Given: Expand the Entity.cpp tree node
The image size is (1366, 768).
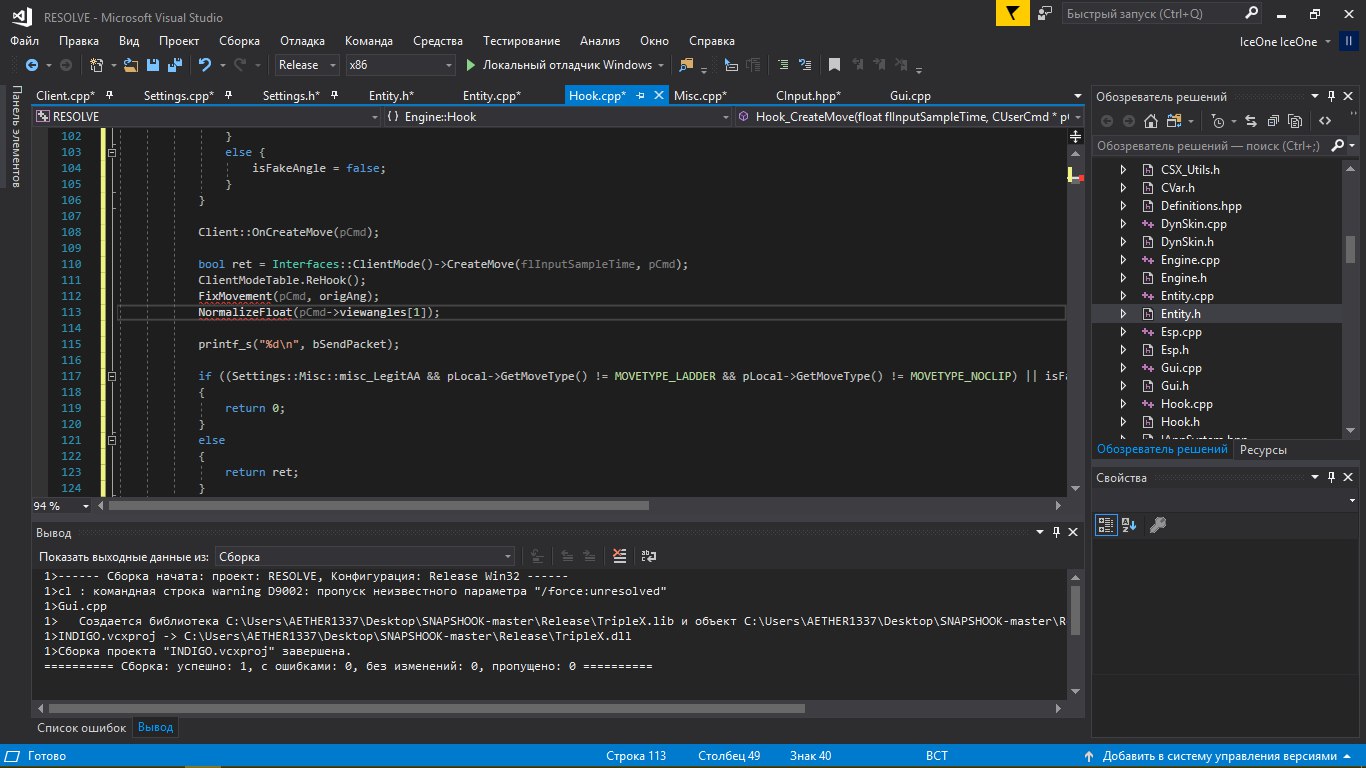Looking at the screenshot, I should [1123, 296].
